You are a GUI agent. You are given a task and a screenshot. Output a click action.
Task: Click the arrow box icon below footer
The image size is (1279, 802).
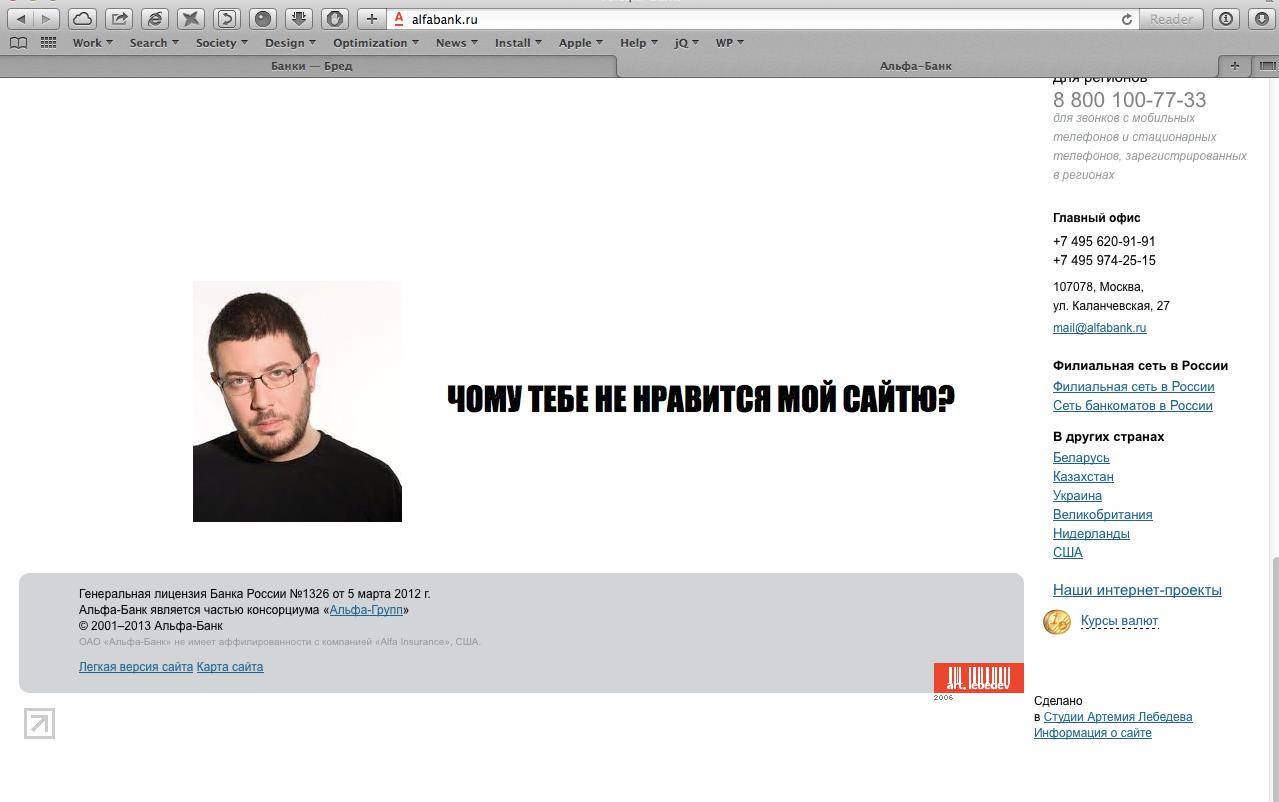[x=39, y=723]
